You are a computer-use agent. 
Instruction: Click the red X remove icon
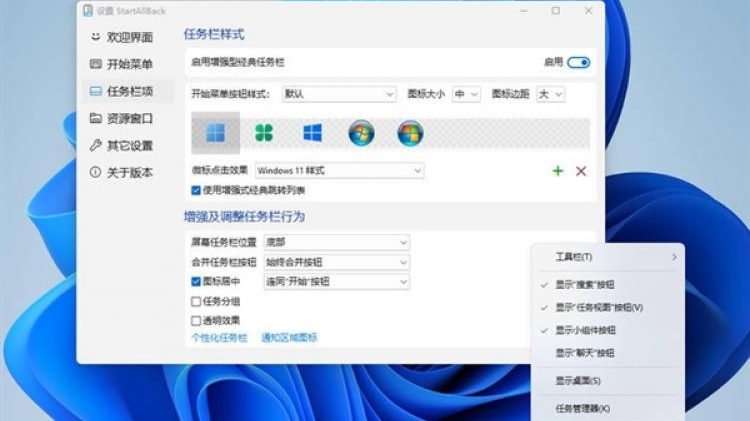click(581, 171)
